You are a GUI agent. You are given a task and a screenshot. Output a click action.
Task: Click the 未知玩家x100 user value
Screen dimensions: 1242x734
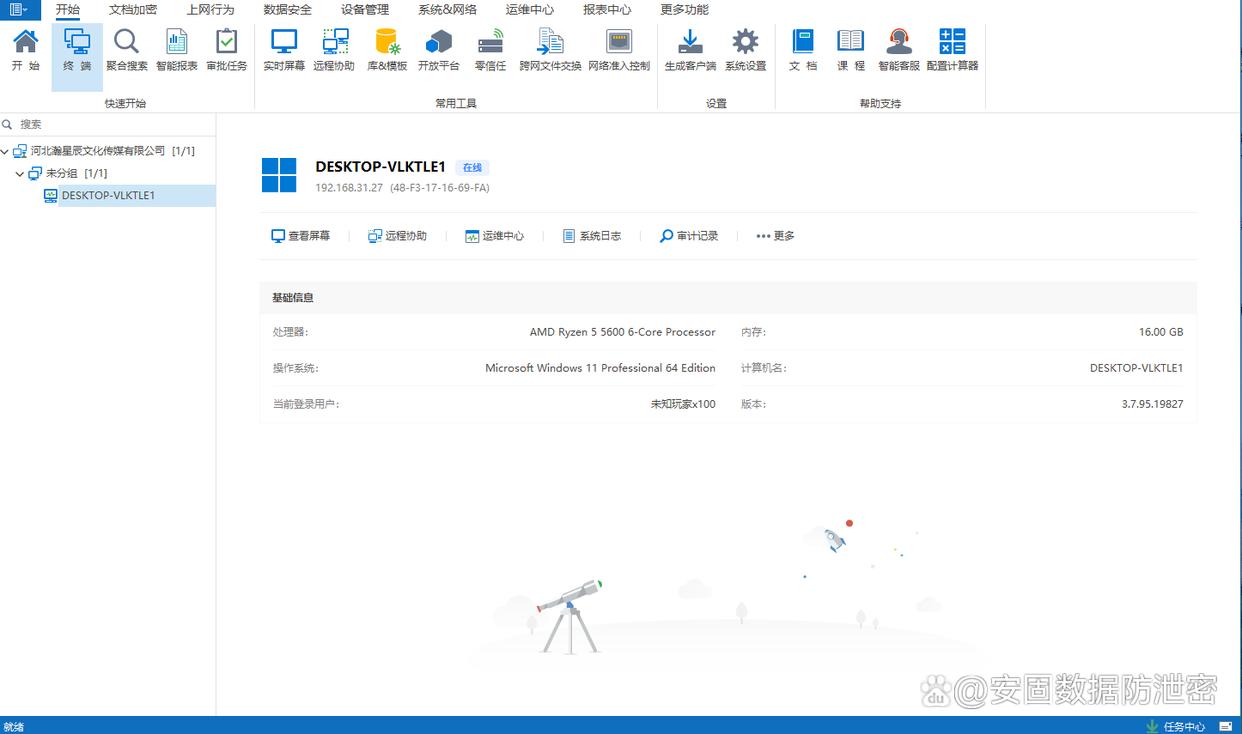[x=683, y=404]
